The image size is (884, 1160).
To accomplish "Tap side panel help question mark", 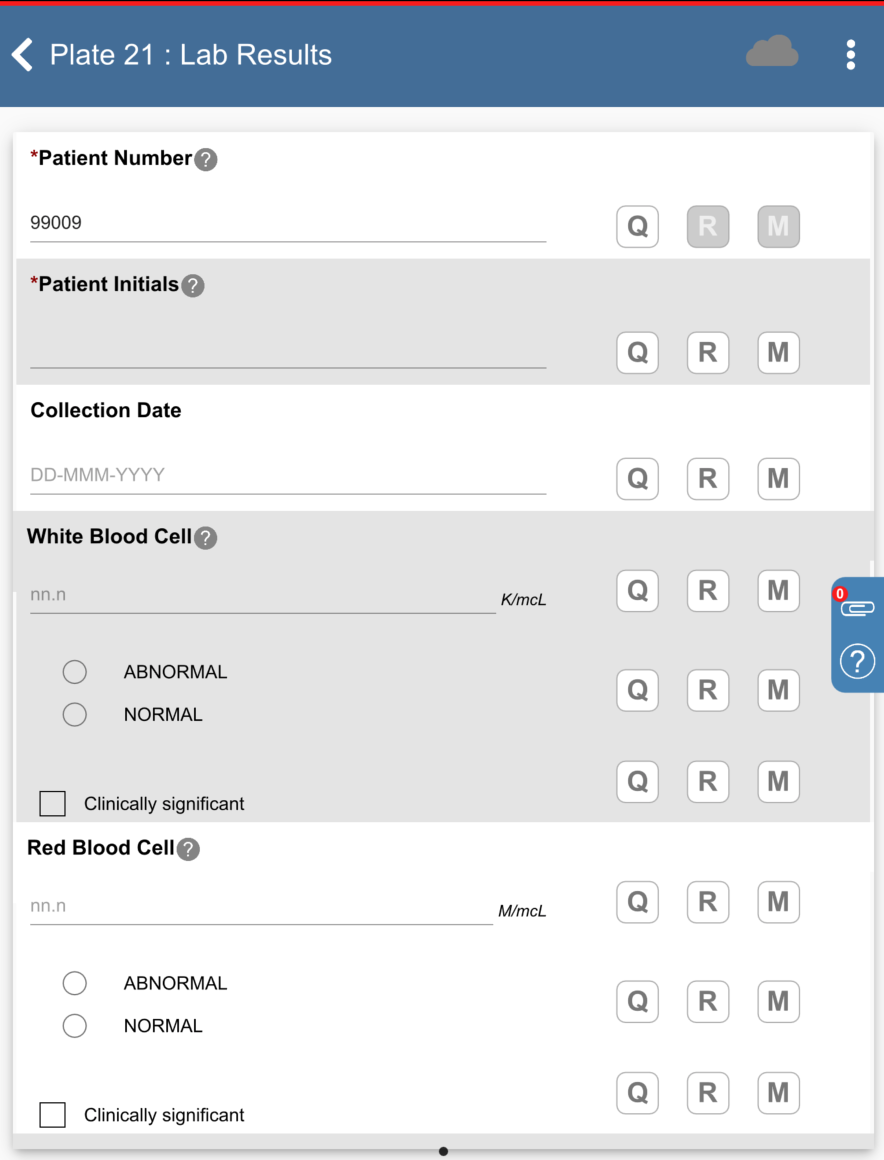I will [x=857, y=661].
